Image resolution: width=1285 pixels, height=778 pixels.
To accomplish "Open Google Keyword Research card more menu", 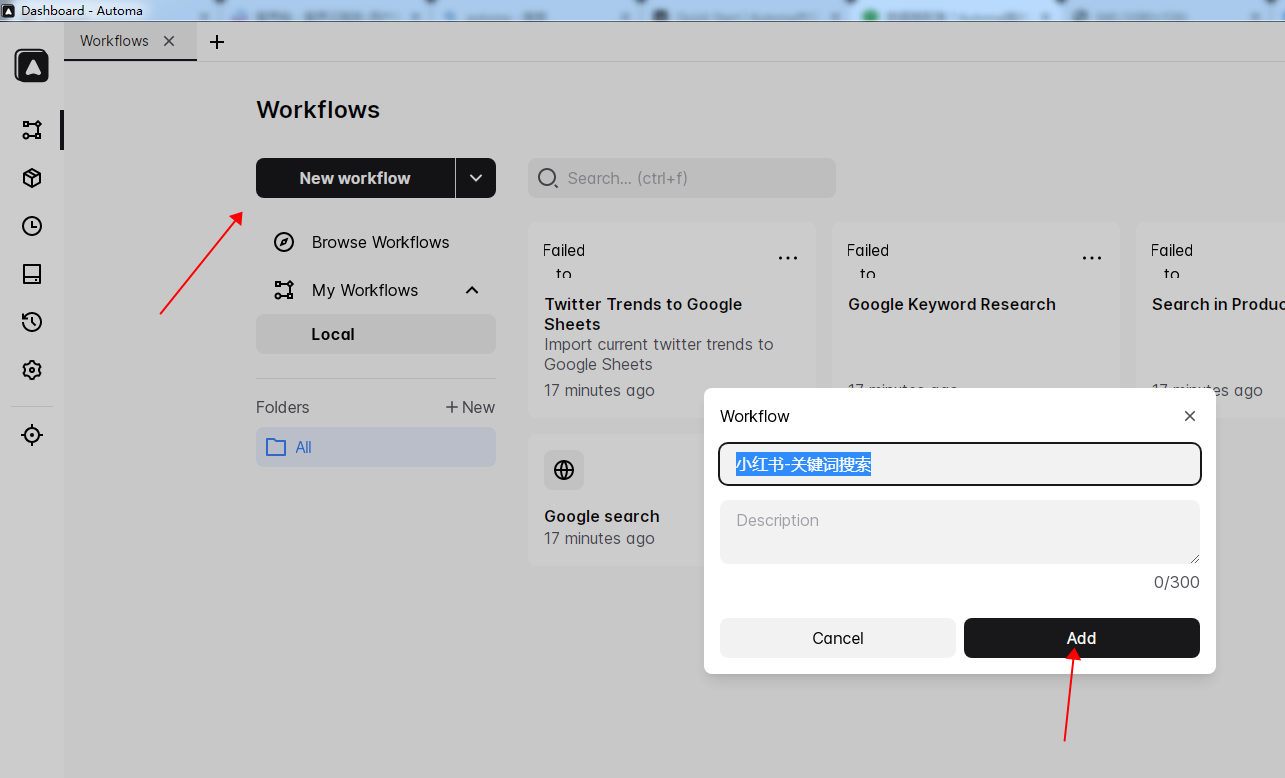I will pyautogui.click(x=1092, y=258).
